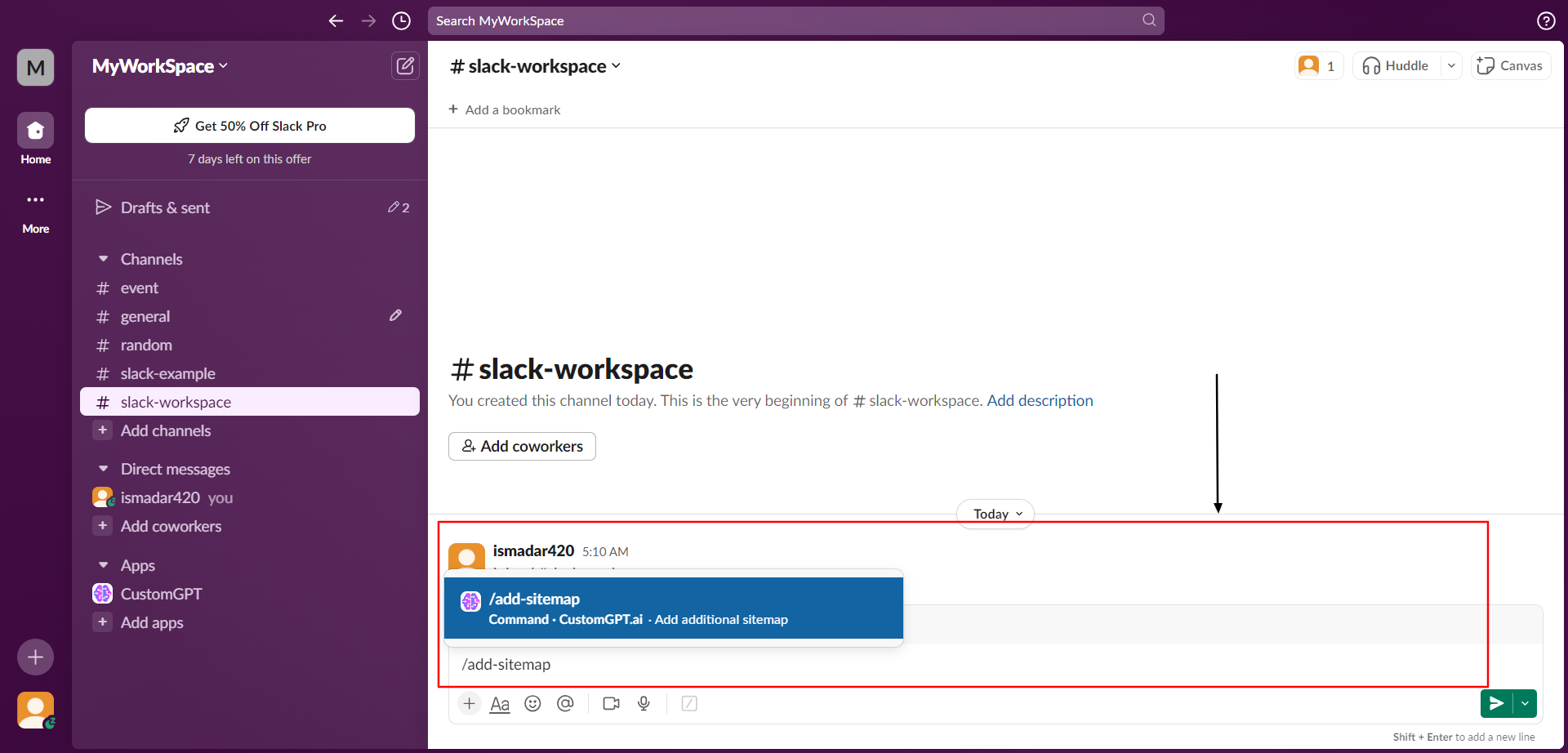Click the round plus create button

pos(36,657)
